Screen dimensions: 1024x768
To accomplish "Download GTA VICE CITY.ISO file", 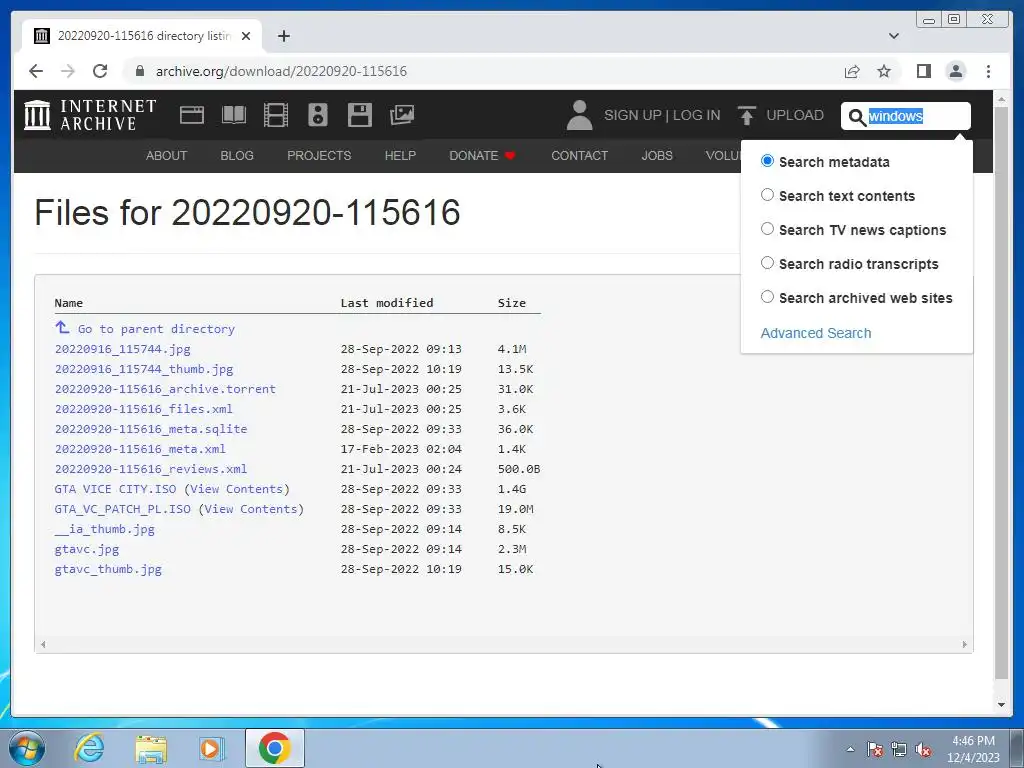I will (116, 489).
